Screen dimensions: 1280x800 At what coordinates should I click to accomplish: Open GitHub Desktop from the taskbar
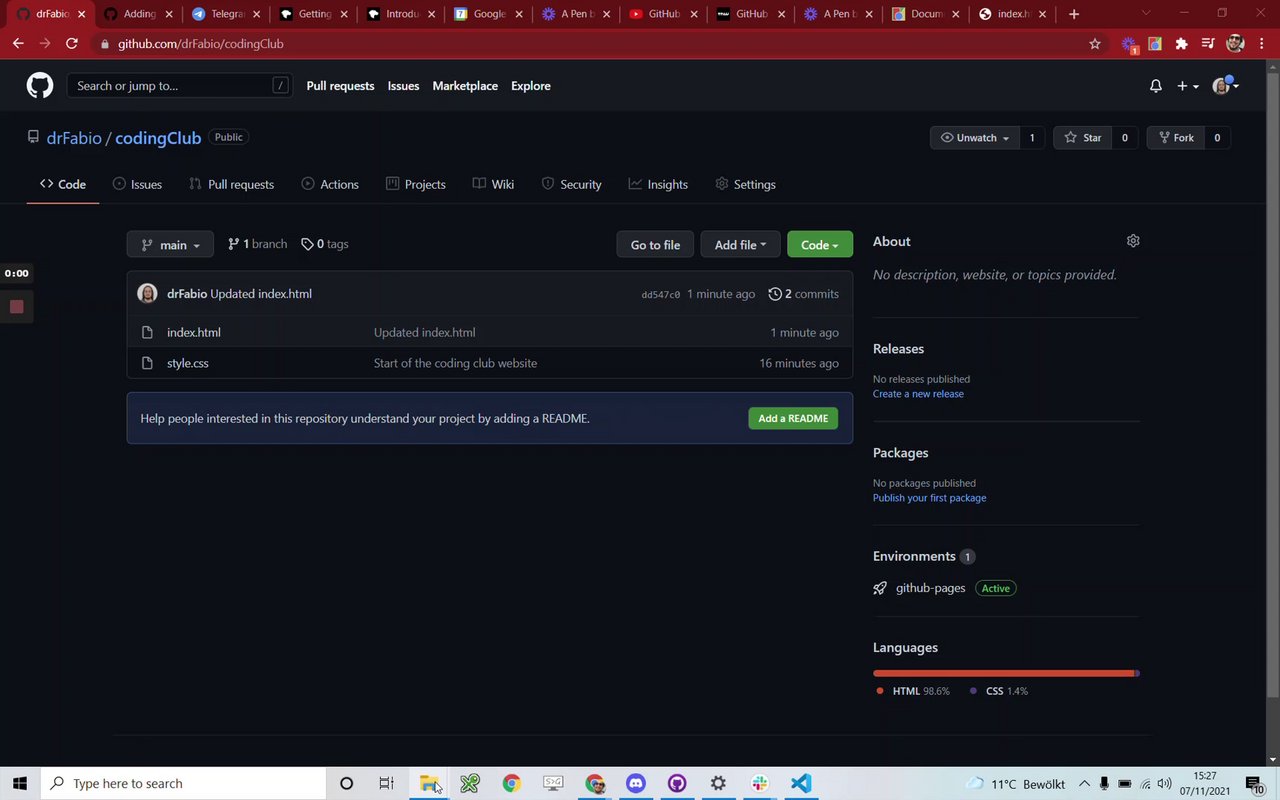pos(677,783)
